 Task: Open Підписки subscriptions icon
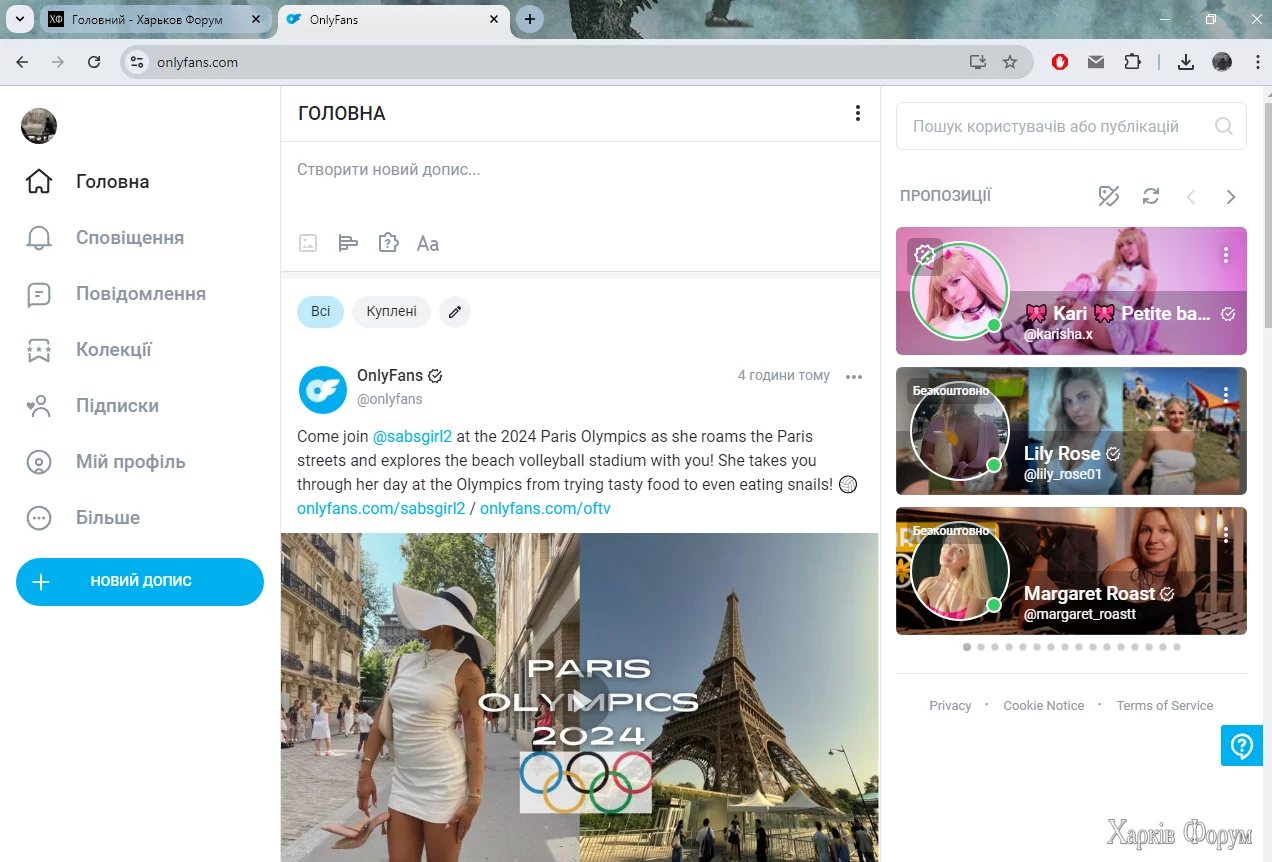pyautogui.click(x=39, y=406)
